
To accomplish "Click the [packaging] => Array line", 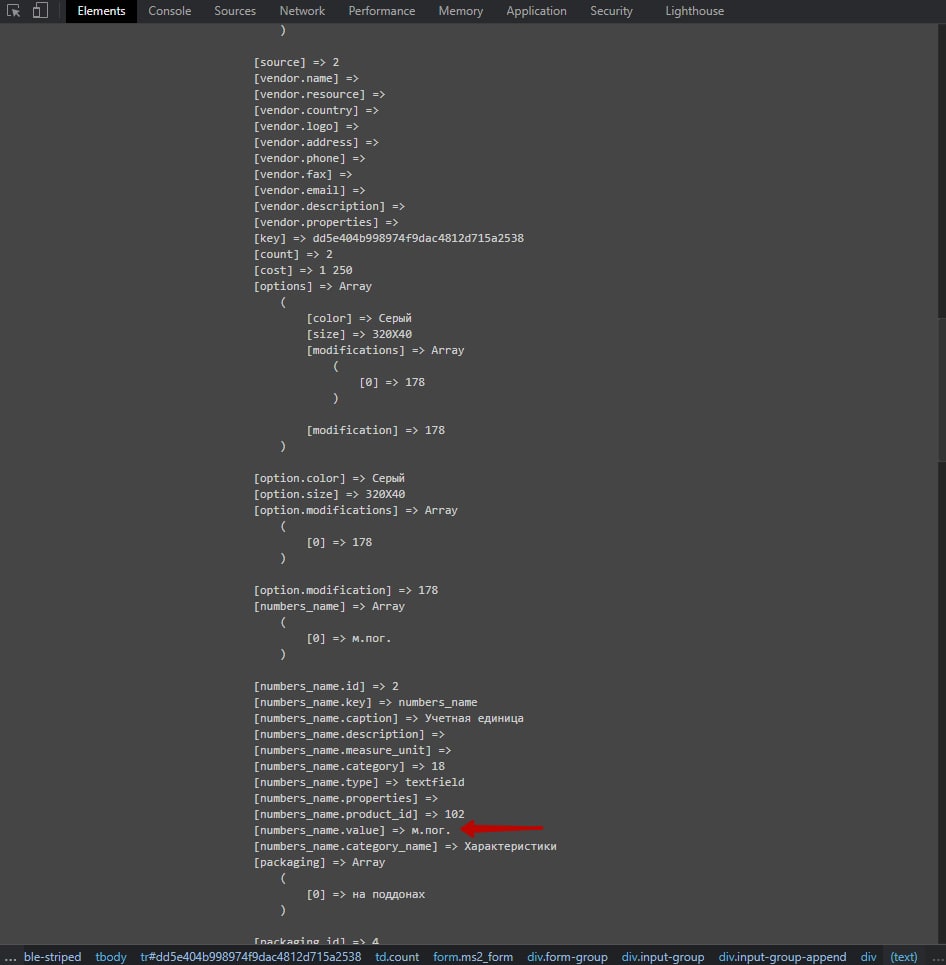I will [319, 862].
